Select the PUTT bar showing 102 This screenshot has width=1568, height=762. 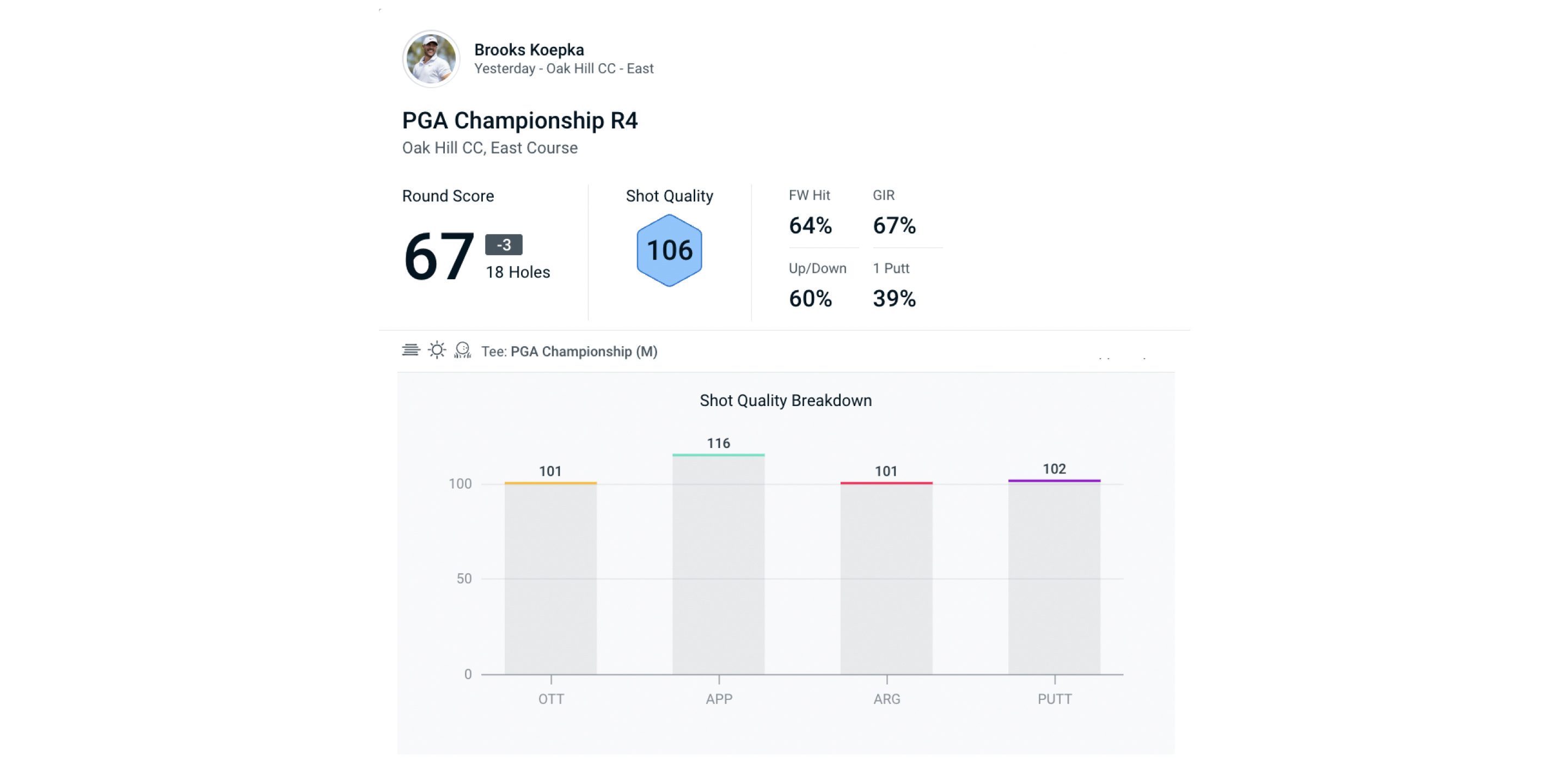tap(1053, 577)
